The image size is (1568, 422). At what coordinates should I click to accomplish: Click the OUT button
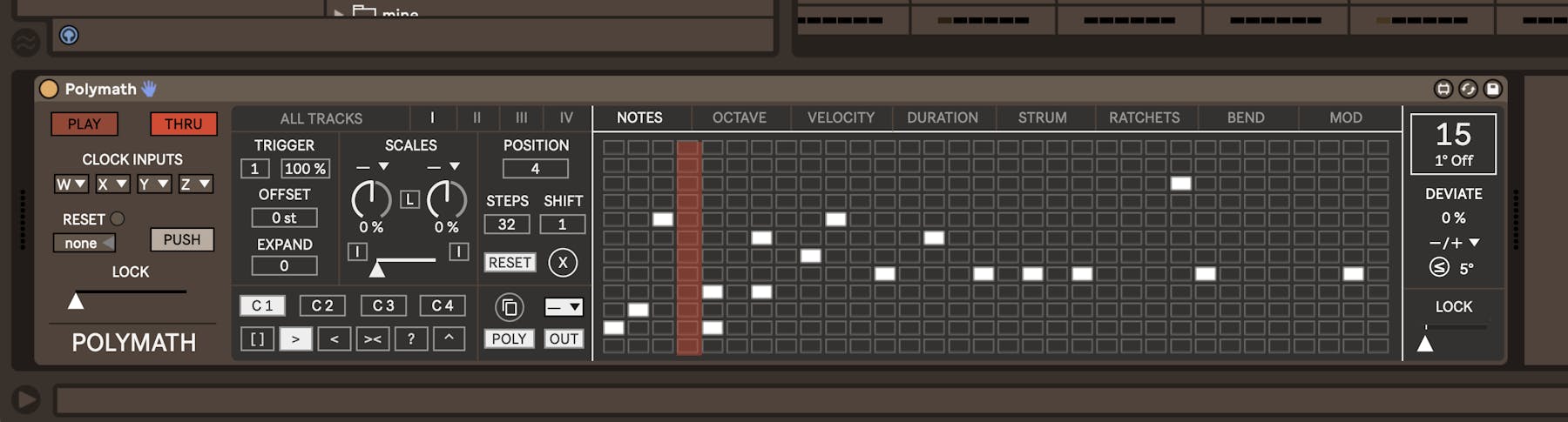564,338
